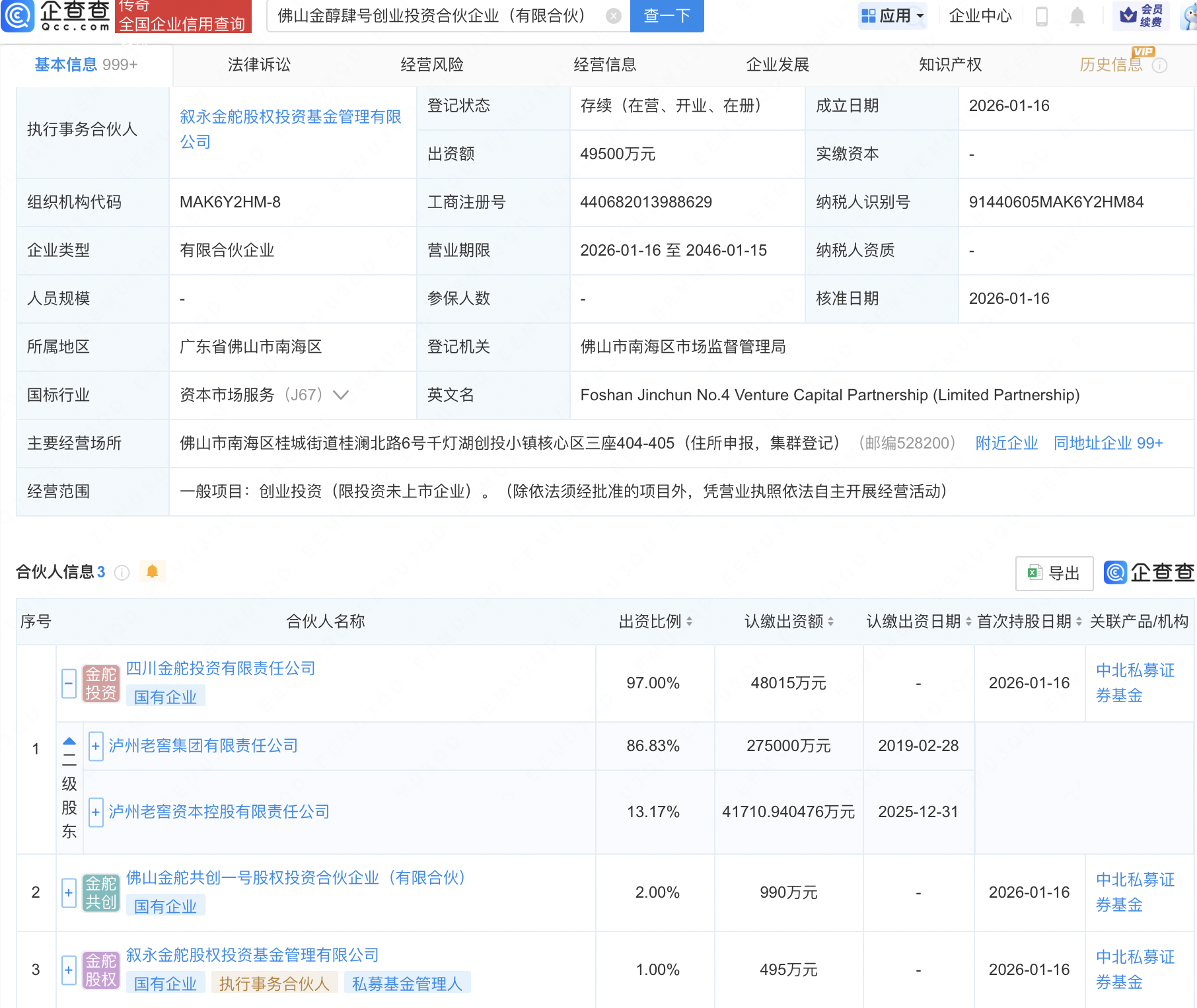Expand the 泸州老窖集团有限责任公司 shareholder row
1197x1008 pixels.
point(96,746)
